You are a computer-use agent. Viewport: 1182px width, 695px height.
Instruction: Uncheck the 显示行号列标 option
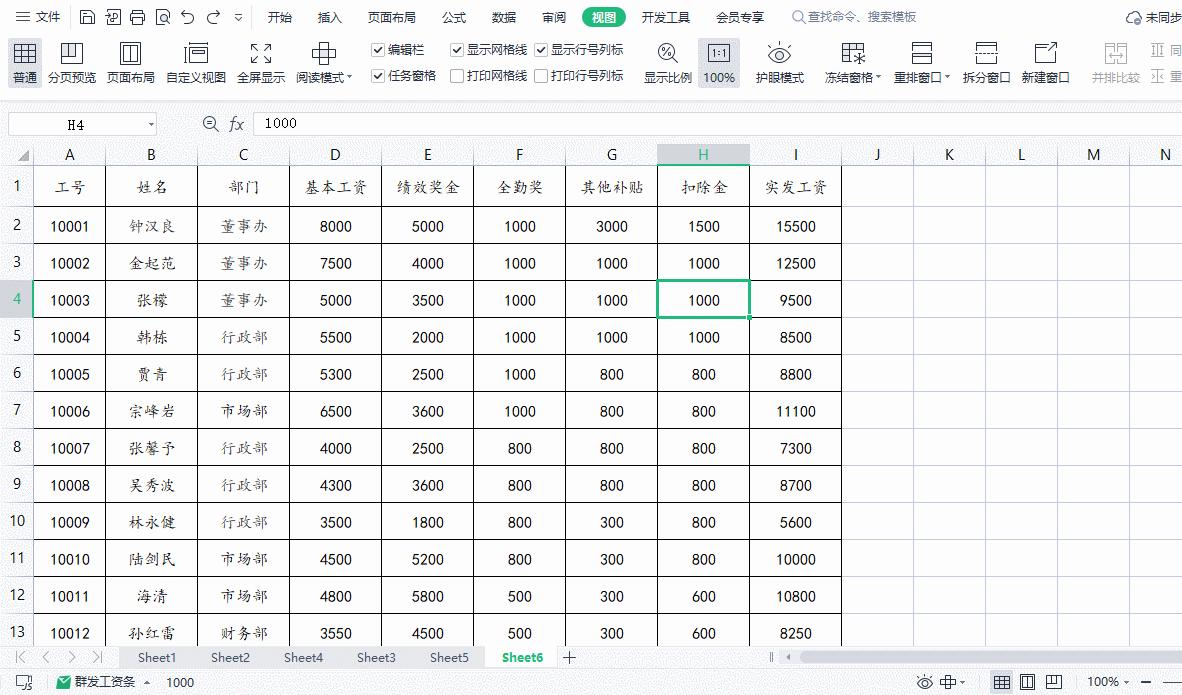(x=541, y=48)
